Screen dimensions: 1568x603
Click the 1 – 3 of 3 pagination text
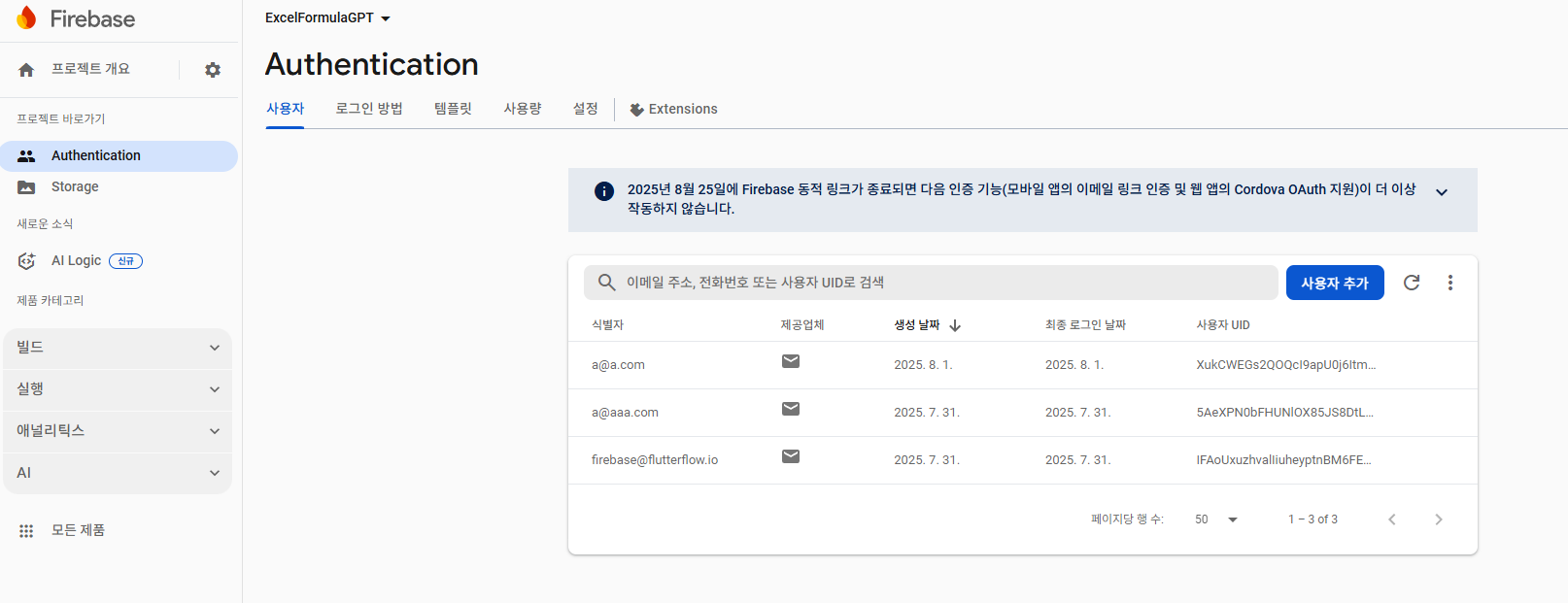coord(1312,519)
